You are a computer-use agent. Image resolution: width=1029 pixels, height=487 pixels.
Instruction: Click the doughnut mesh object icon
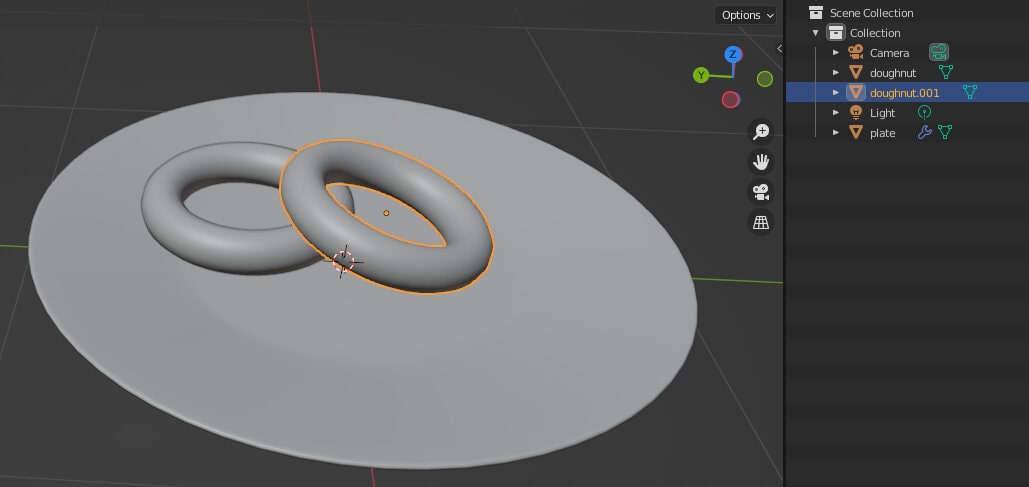coord(856,72)
